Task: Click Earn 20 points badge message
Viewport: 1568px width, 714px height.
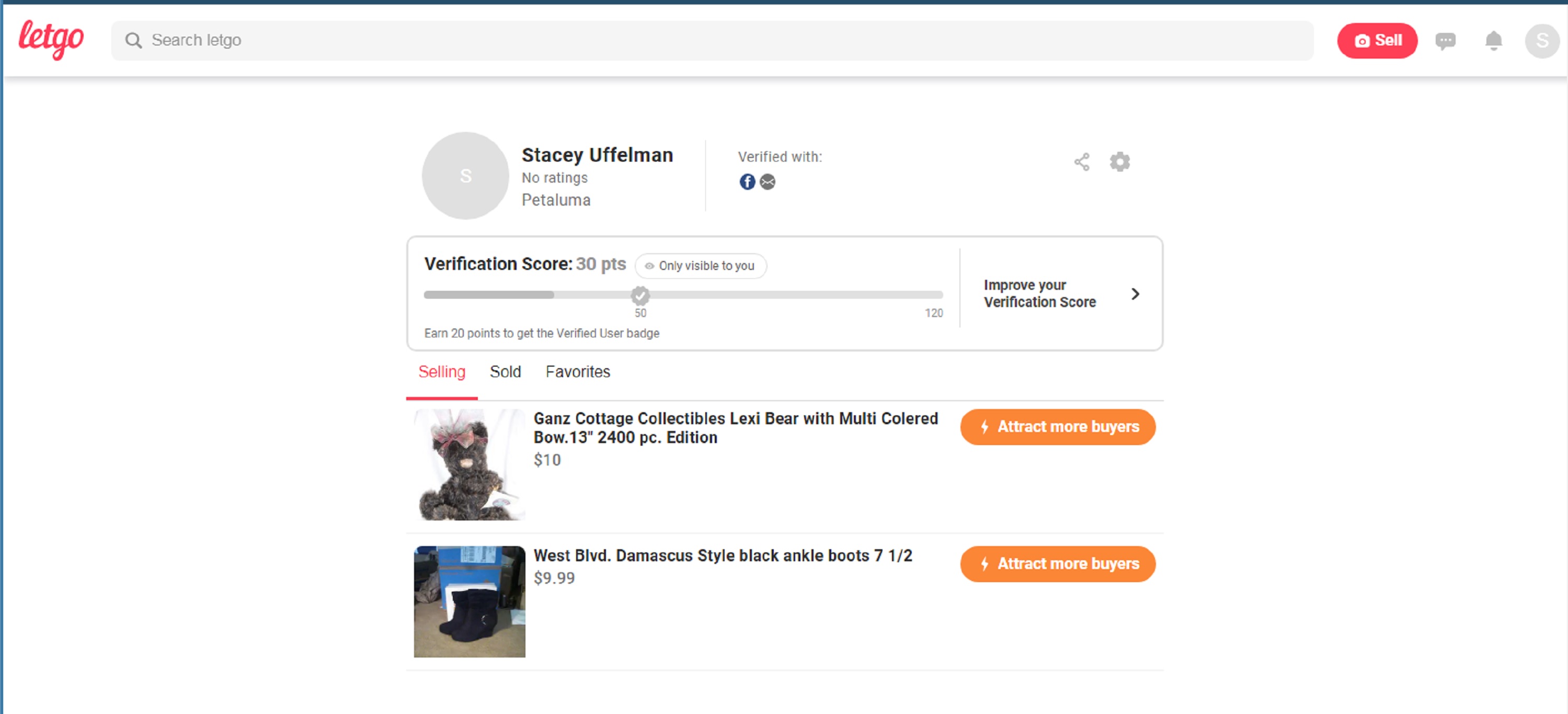Action: [542, 333]
